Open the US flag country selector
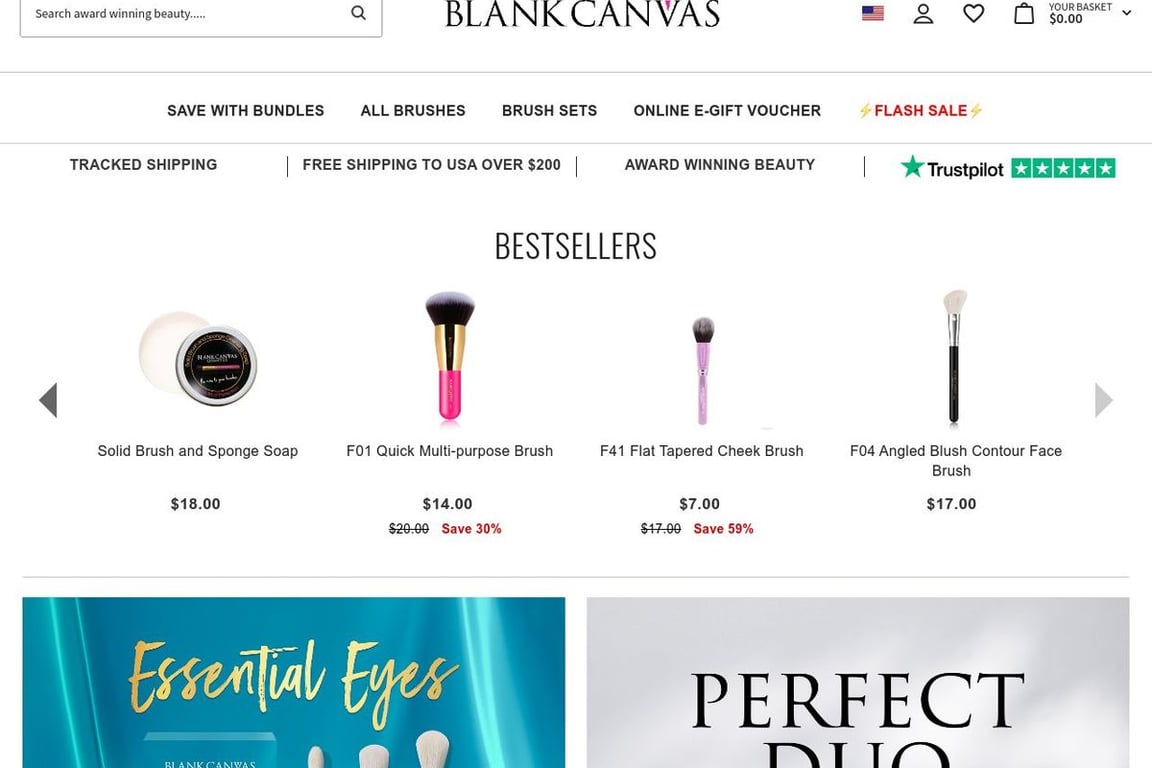The width and height of the screenshot is (1152, 768). [x=872, y=14]
